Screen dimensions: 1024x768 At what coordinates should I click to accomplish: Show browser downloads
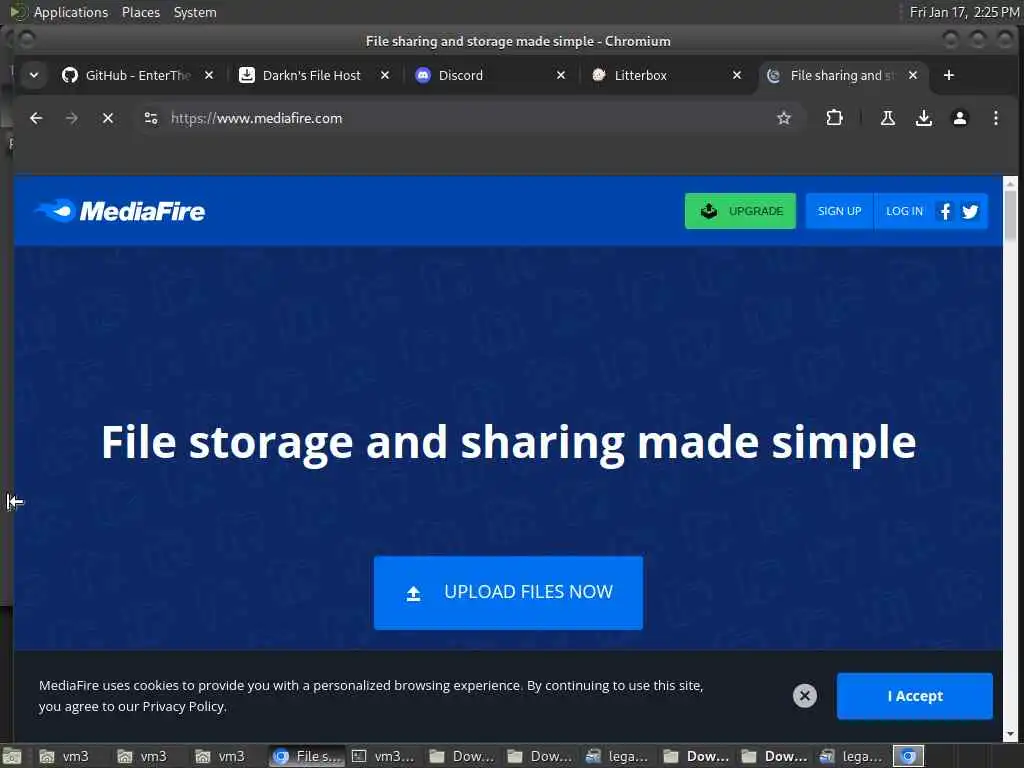(923, 118)
